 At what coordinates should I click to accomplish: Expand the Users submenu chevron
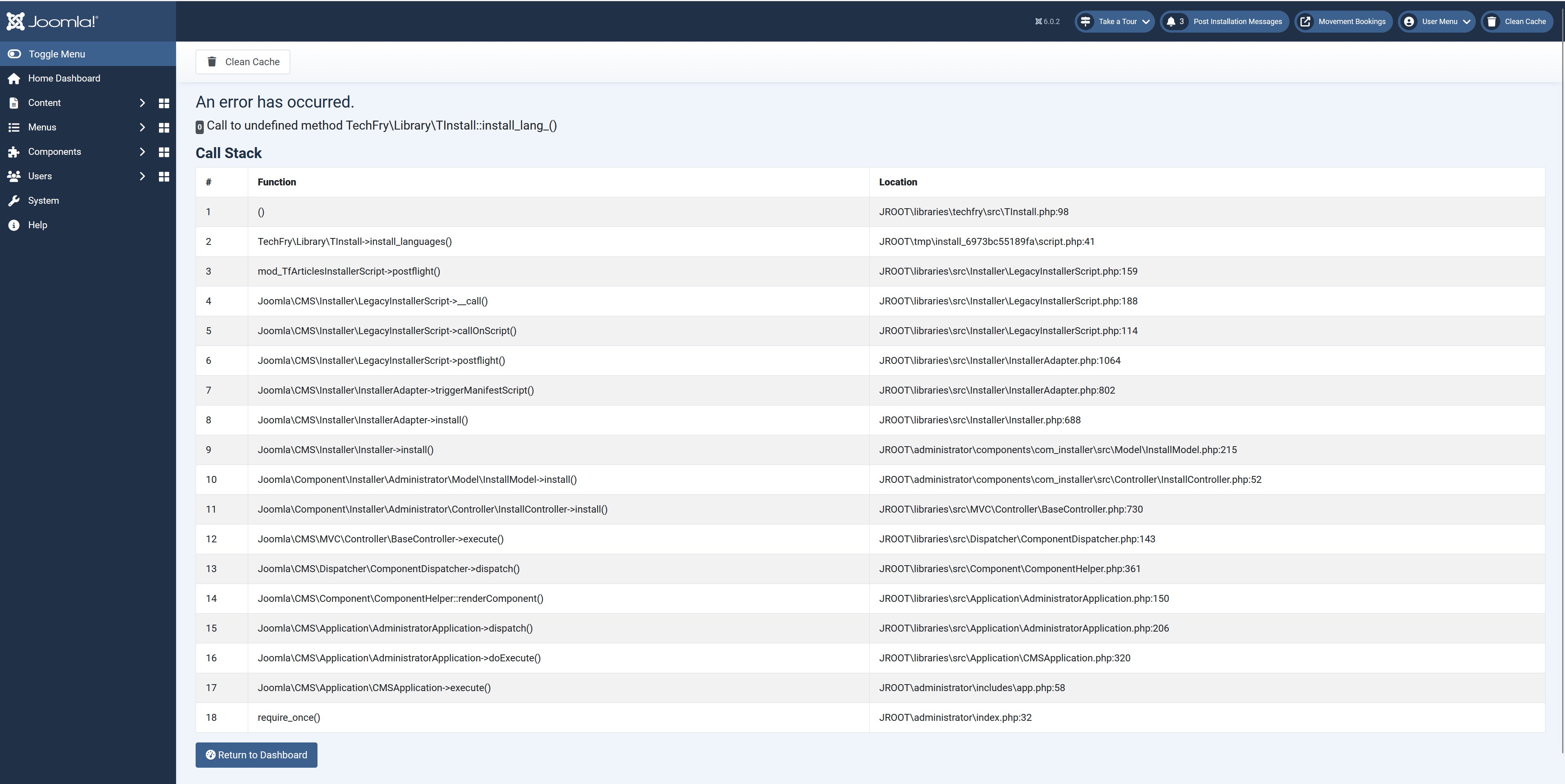(142, 176)
